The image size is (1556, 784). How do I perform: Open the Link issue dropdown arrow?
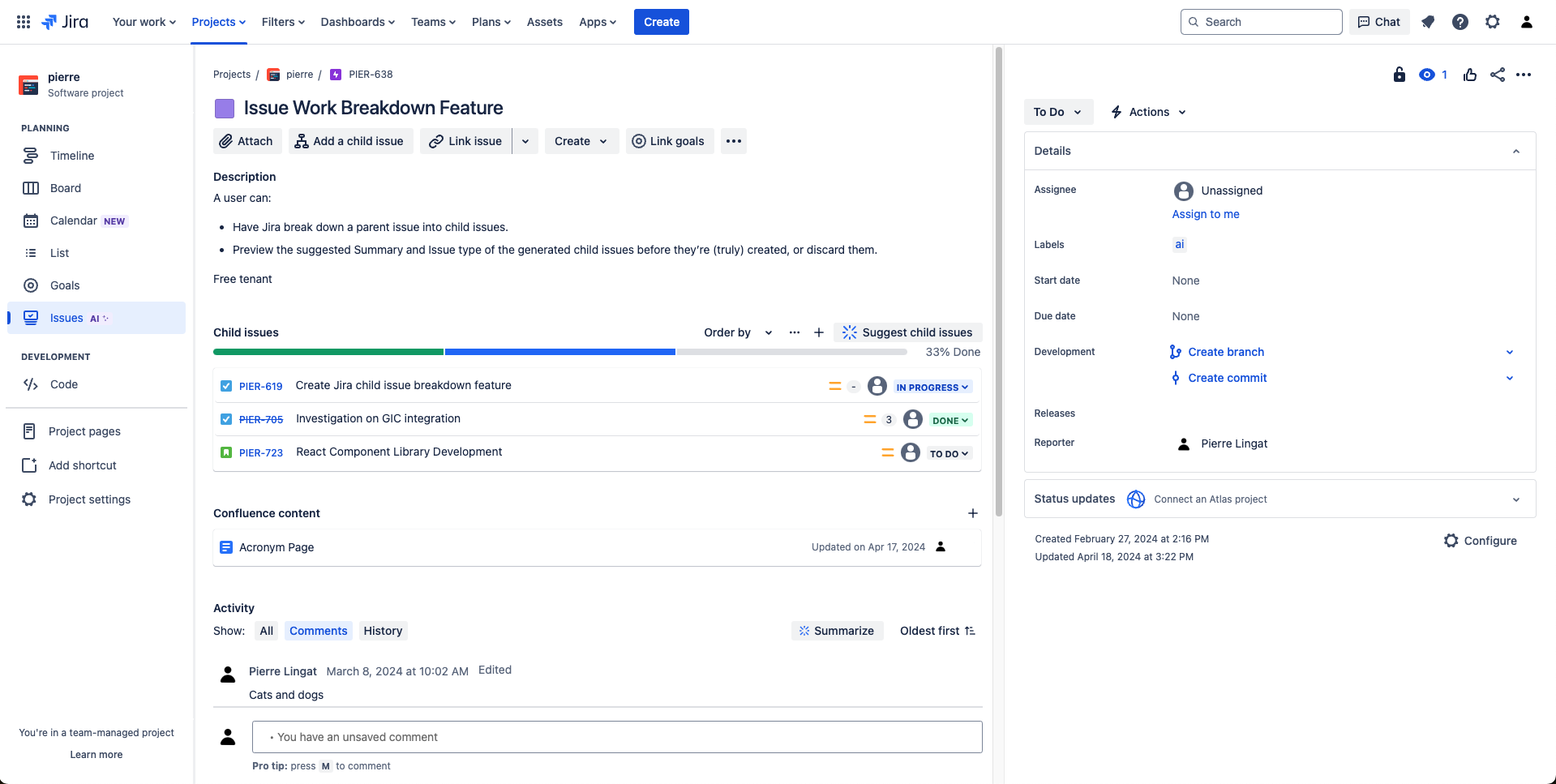tap(525, 141)
